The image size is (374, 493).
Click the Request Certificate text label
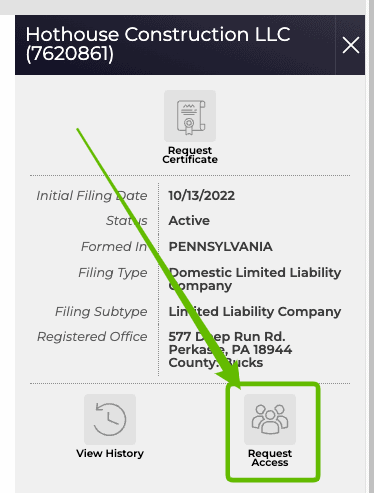[190, 155]
